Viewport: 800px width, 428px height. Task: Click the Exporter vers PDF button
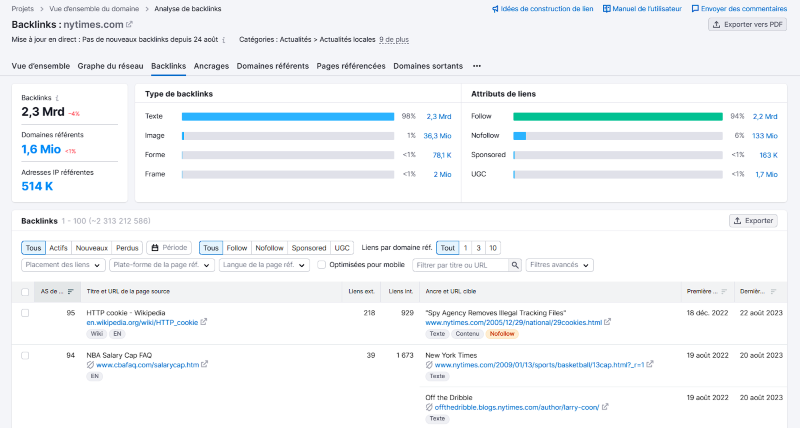(x=747, y=24)
